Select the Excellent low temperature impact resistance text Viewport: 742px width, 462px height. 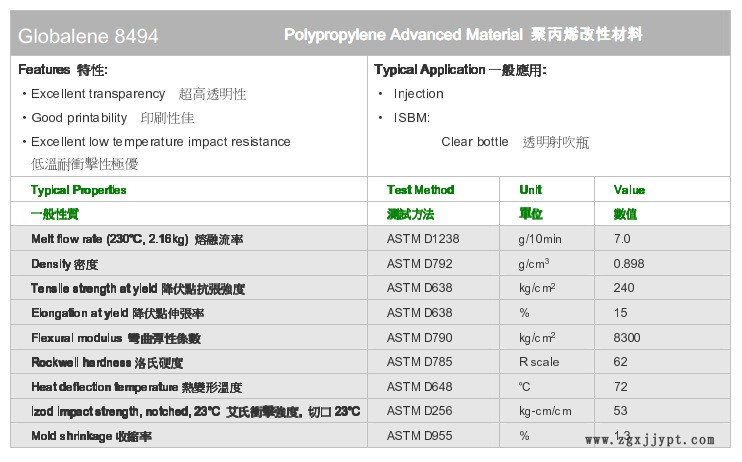tap(160, 142)
